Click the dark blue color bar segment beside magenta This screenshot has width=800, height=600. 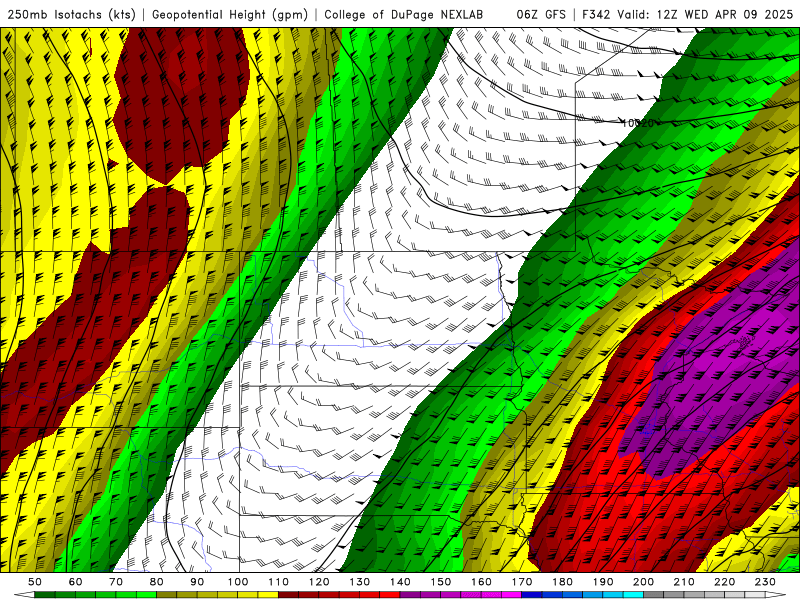tap(532, 594)
